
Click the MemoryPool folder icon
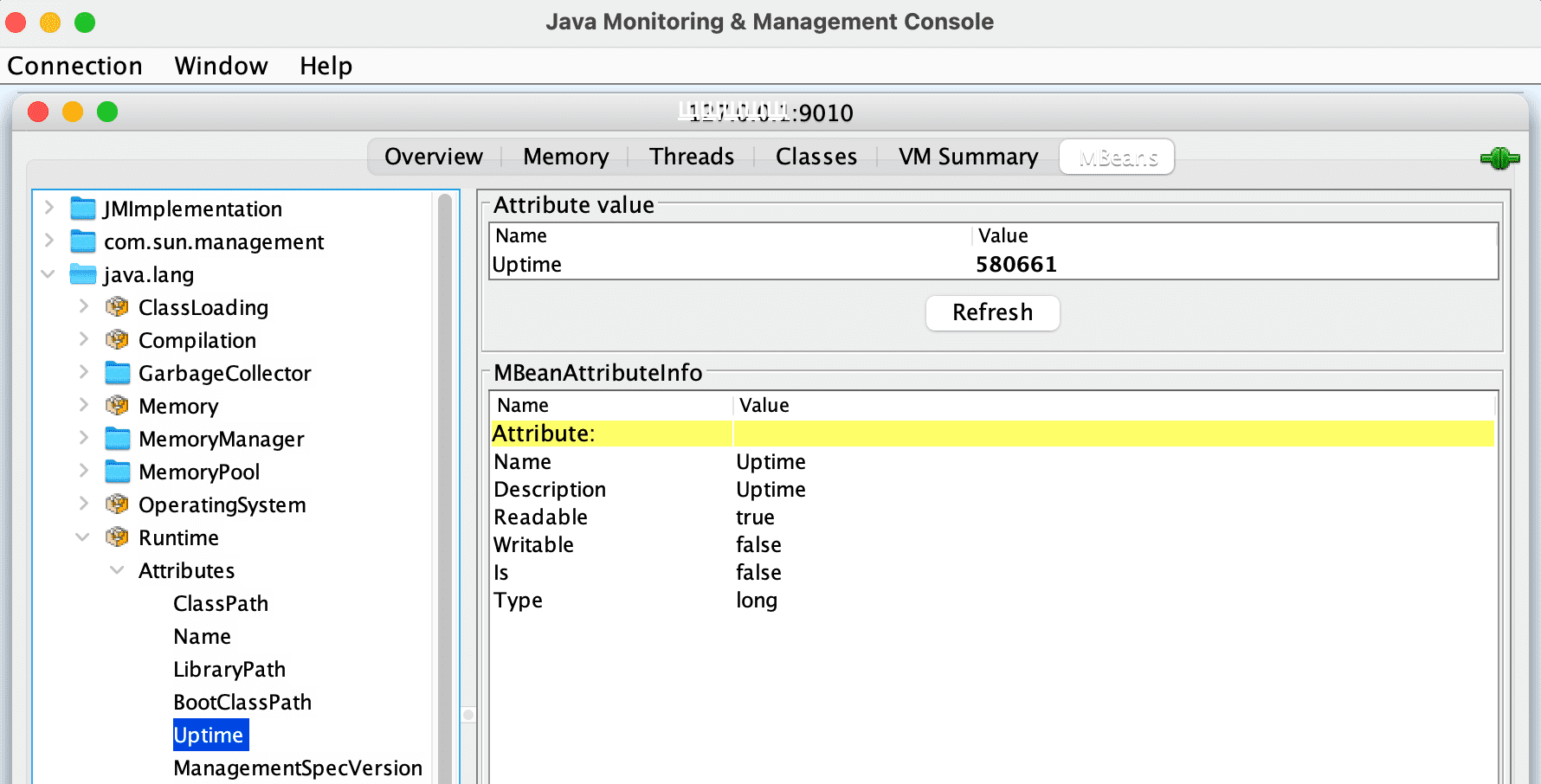(x=117, y=472)
